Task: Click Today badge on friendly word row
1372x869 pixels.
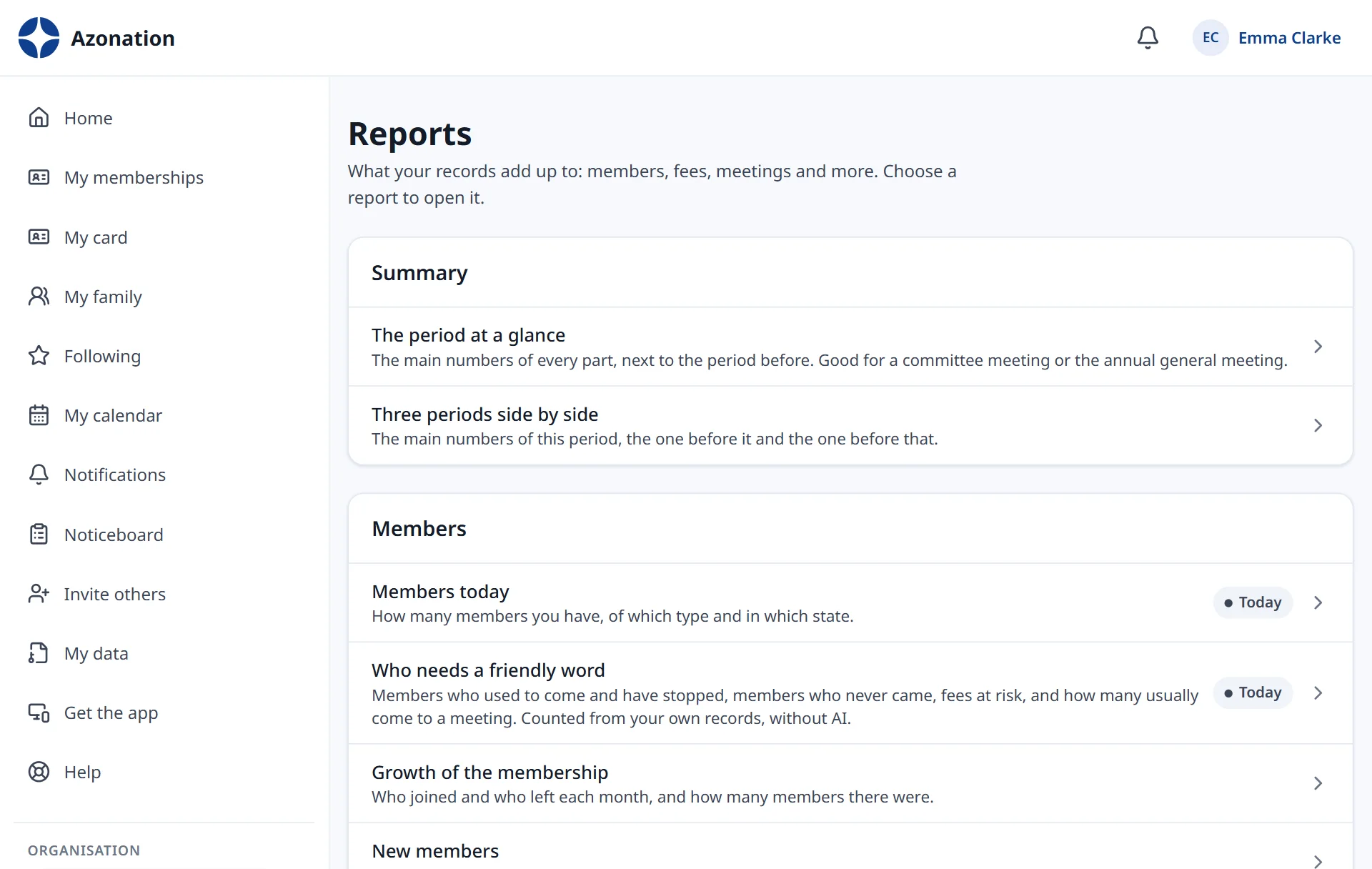Action: click(x=1253, y=692)
